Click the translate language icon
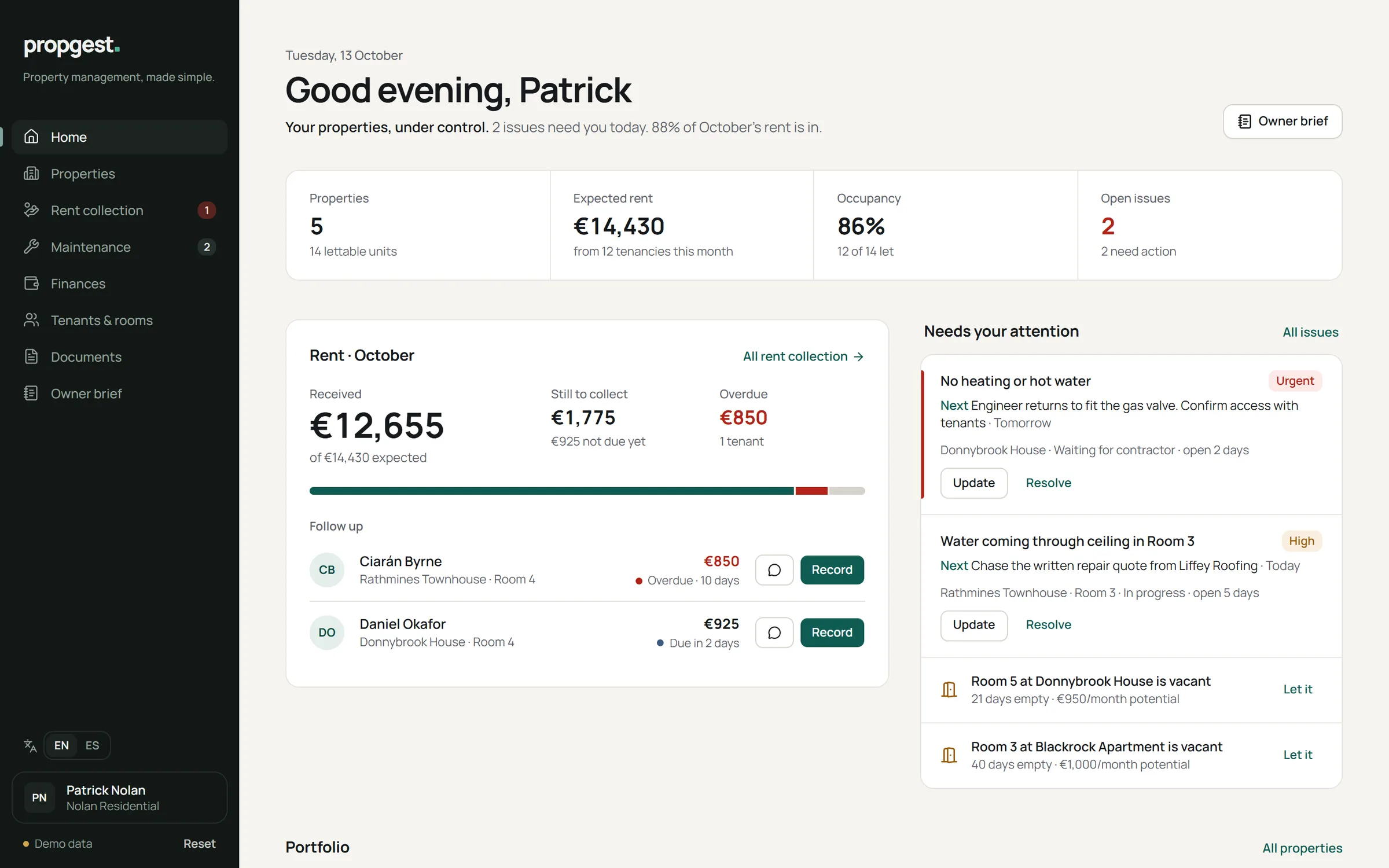The image size is (1389, 868). point(30,745)
